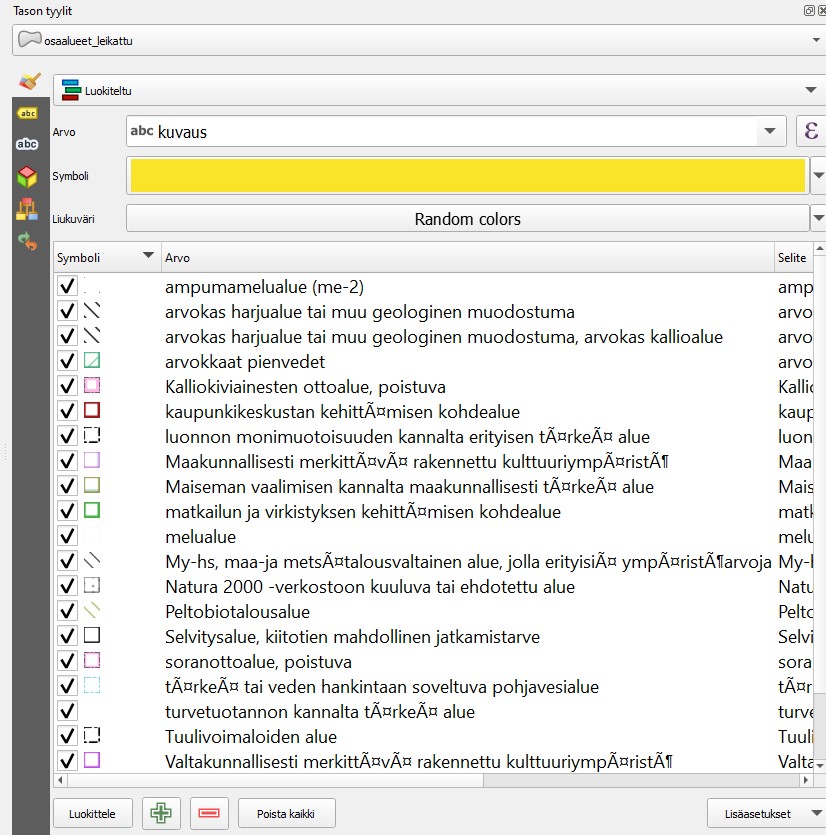Click symbol swatch for Kalliokiviainesten ottoalue row
The image size is (826, 835).
pos(92,386)
